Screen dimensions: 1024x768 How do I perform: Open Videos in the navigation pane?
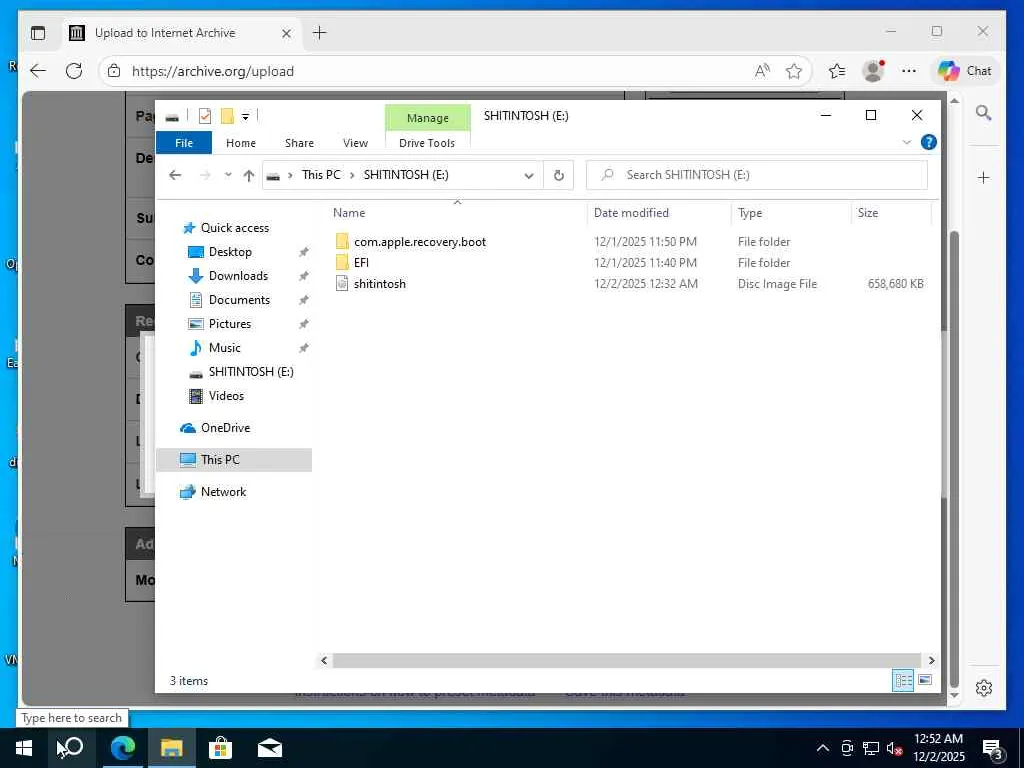coord(226,396)
